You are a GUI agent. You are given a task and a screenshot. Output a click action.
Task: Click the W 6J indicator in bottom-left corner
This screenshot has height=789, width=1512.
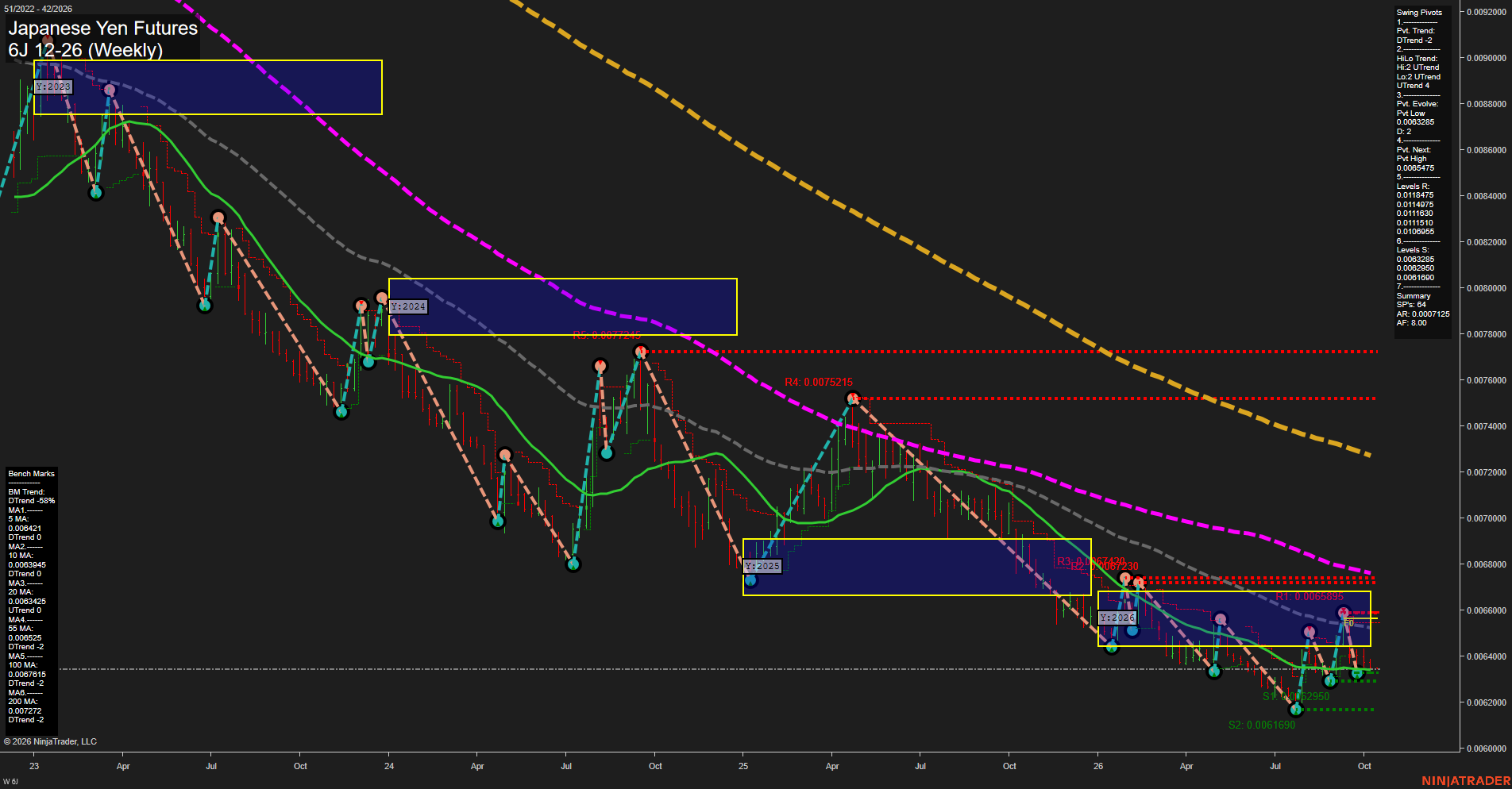[x=10, y=782]
